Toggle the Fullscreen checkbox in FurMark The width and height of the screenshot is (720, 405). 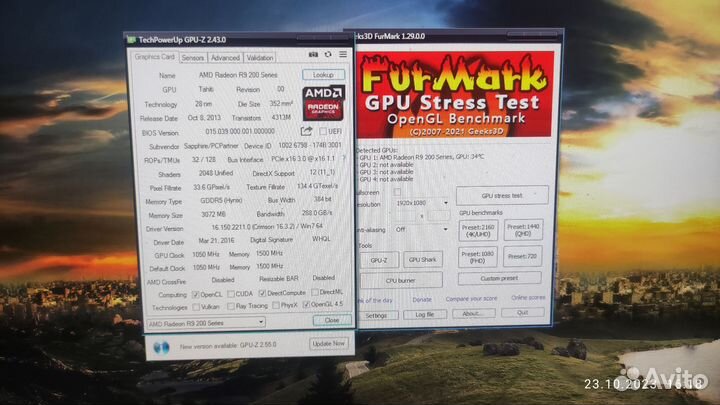pos(397,191)
